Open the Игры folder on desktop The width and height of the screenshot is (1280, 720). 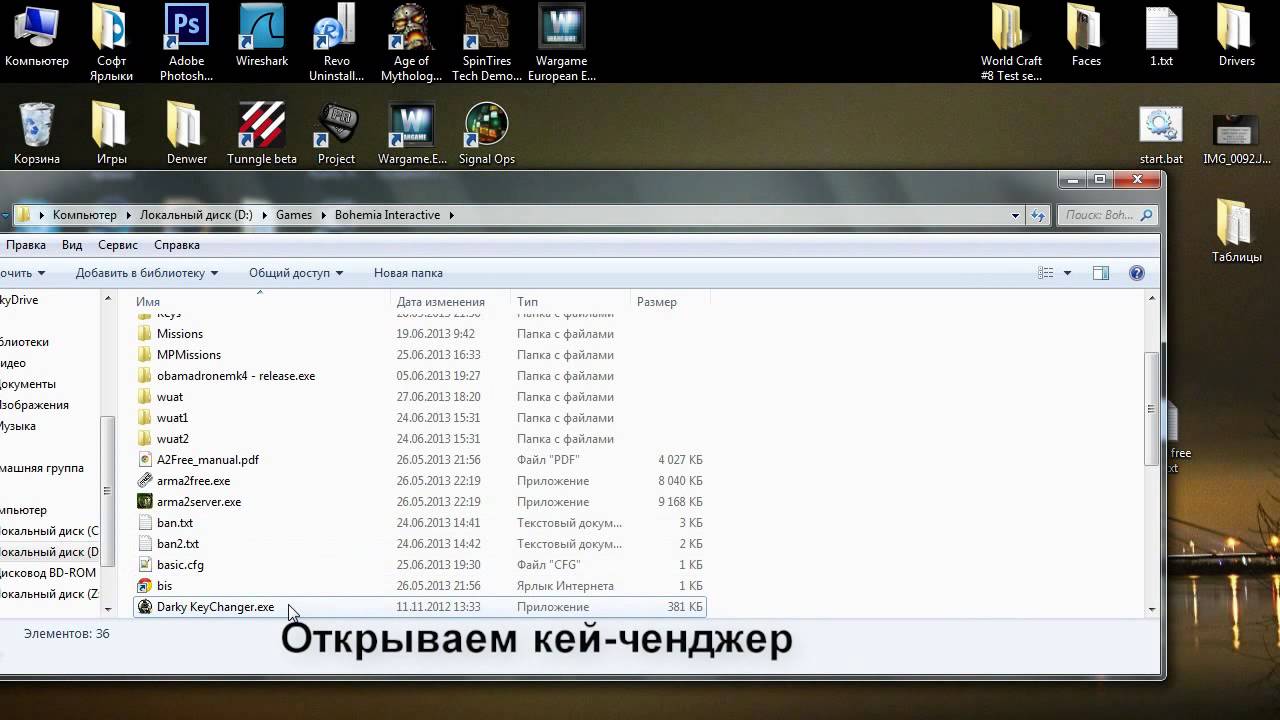[x=111, y=133]
